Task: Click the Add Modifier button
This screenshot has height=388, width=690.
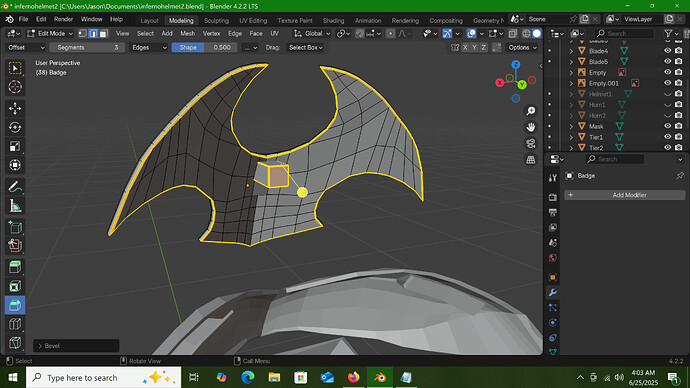Action: tap(625, 195)
